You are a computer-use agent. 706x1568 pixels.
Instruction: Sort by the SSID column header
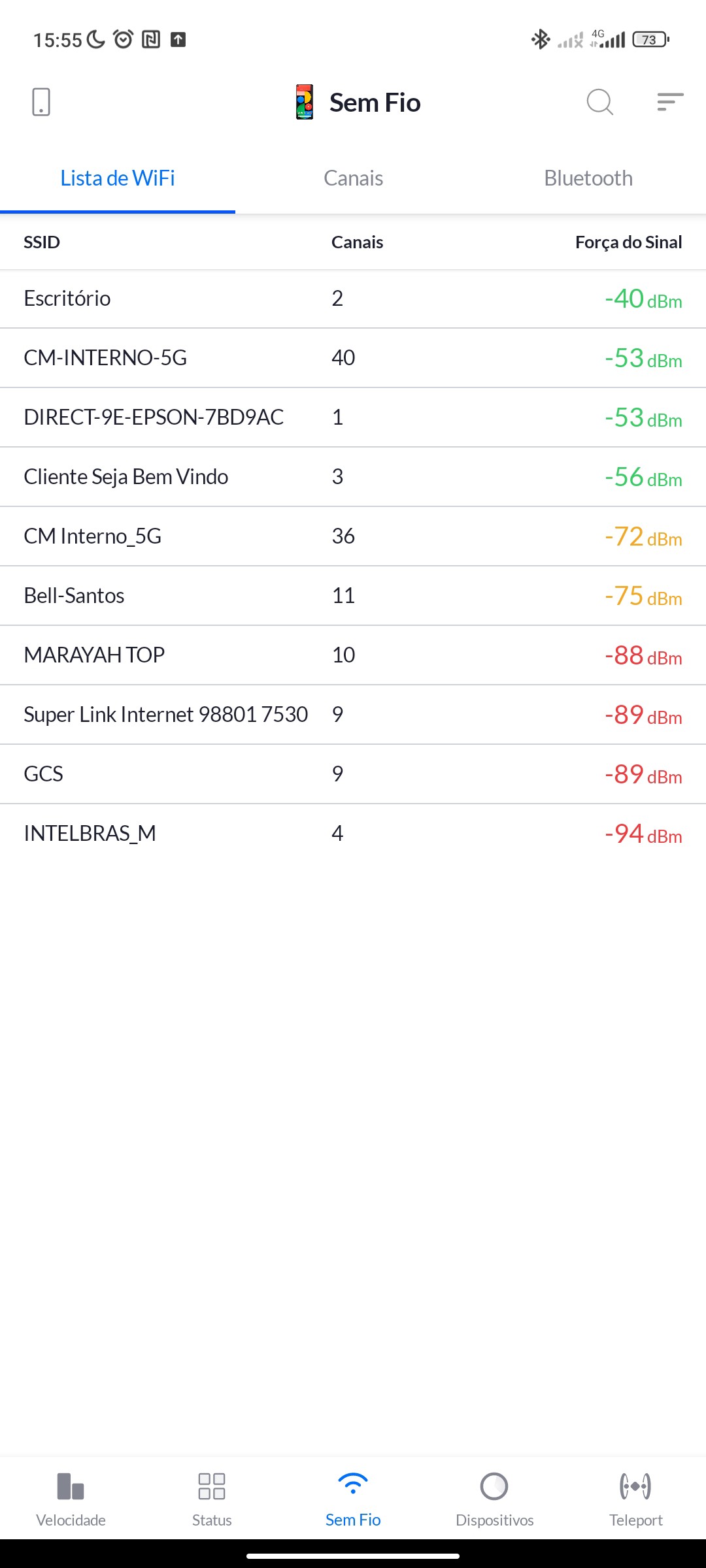point(42,242)
